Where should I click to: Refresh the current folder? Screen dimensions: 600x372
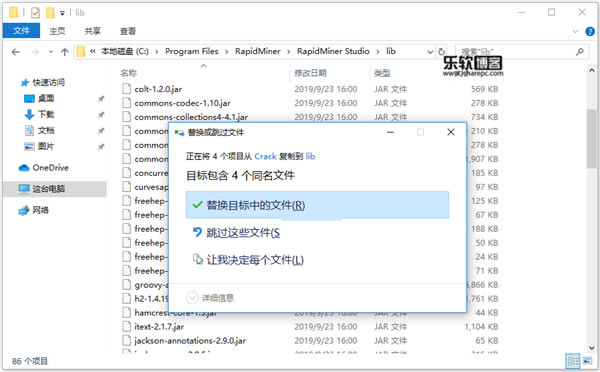coord(442,52)
